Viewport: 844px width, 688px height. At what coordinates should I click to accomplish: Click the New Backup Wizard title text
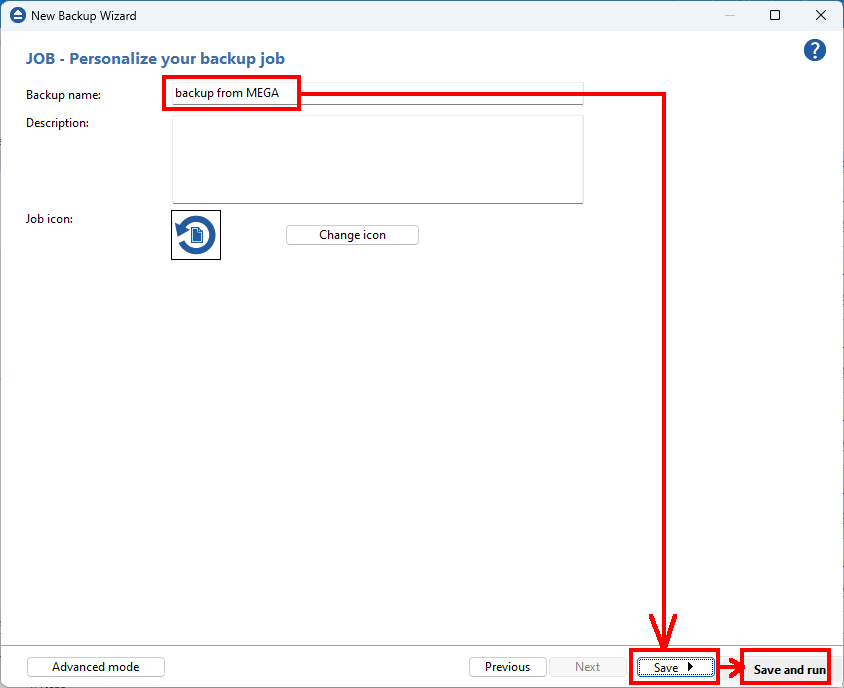coord(84,16)
